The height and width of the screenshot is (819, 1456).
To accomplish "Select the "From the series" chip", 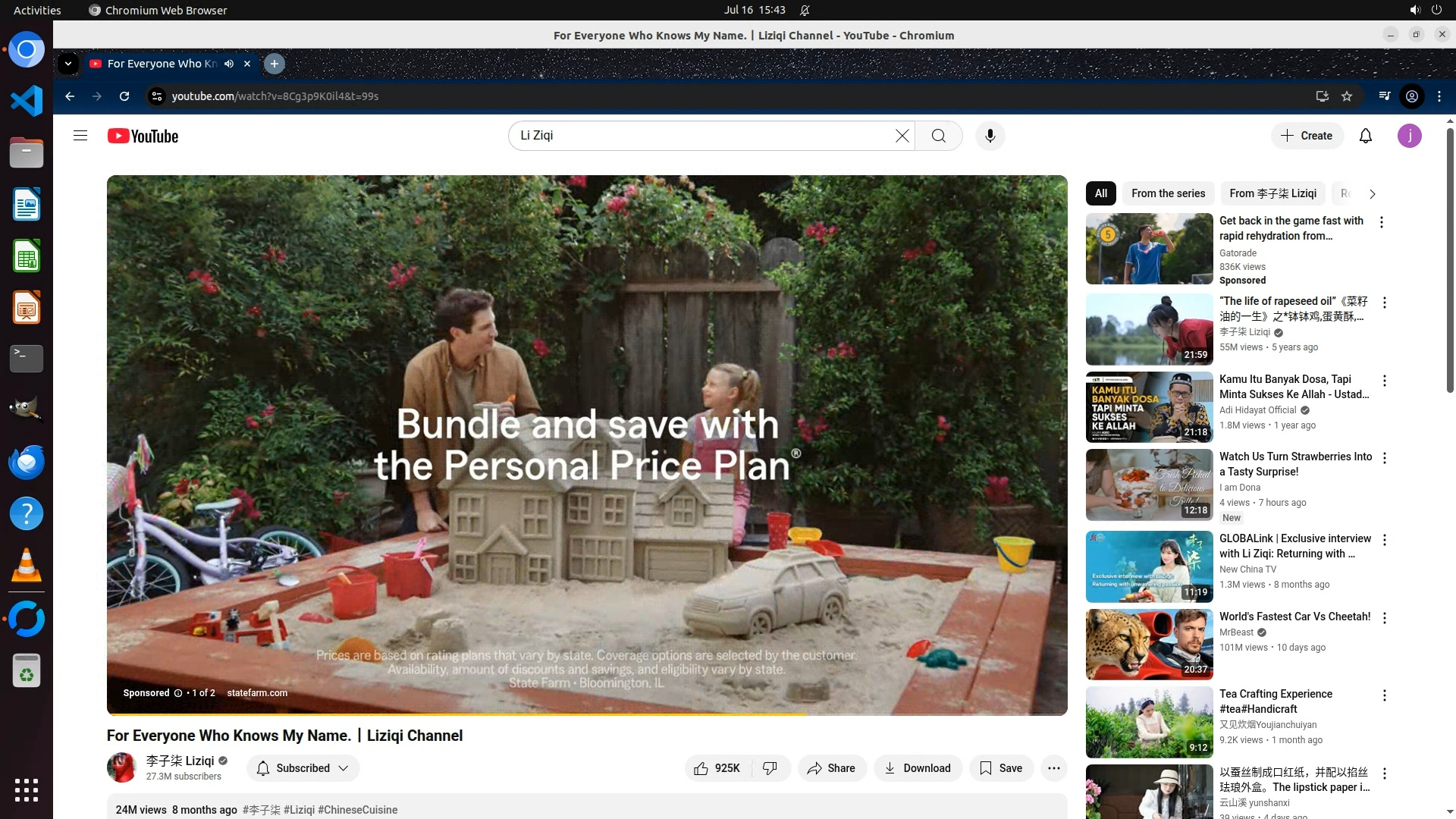I will (1168, 193).
